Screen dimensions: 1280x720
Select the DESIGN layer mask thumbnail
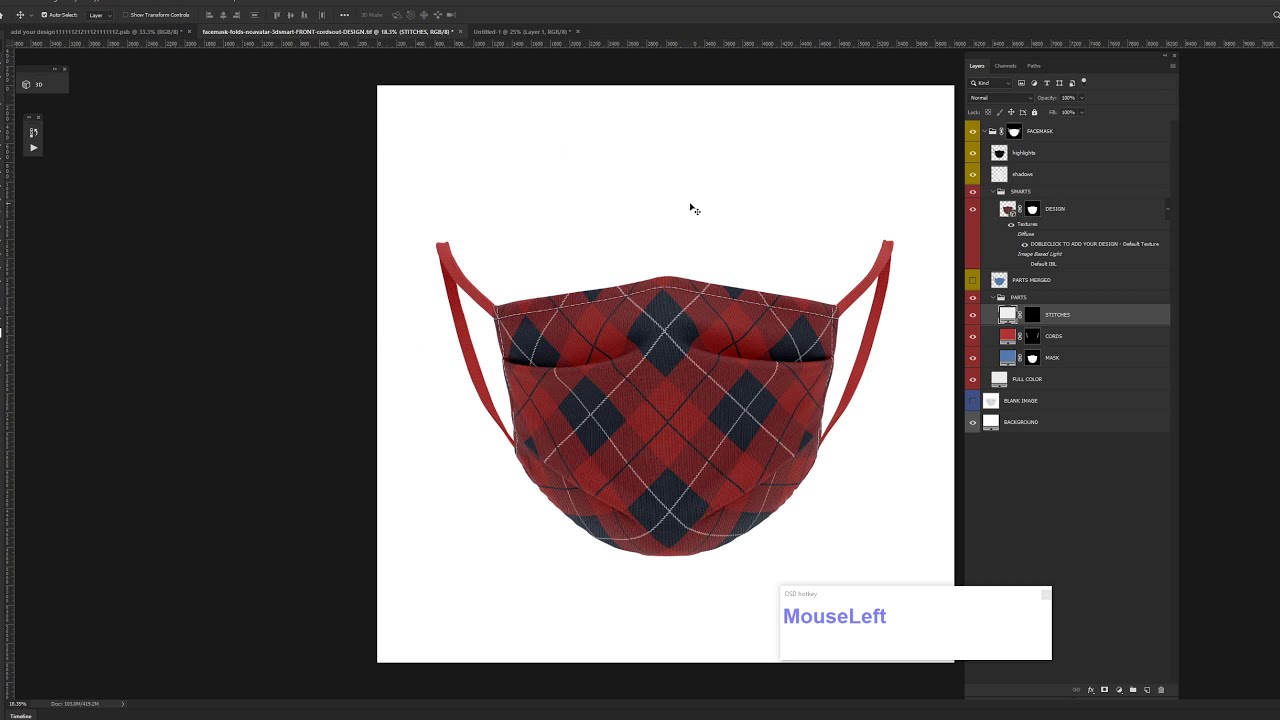tap(1032, 209)
